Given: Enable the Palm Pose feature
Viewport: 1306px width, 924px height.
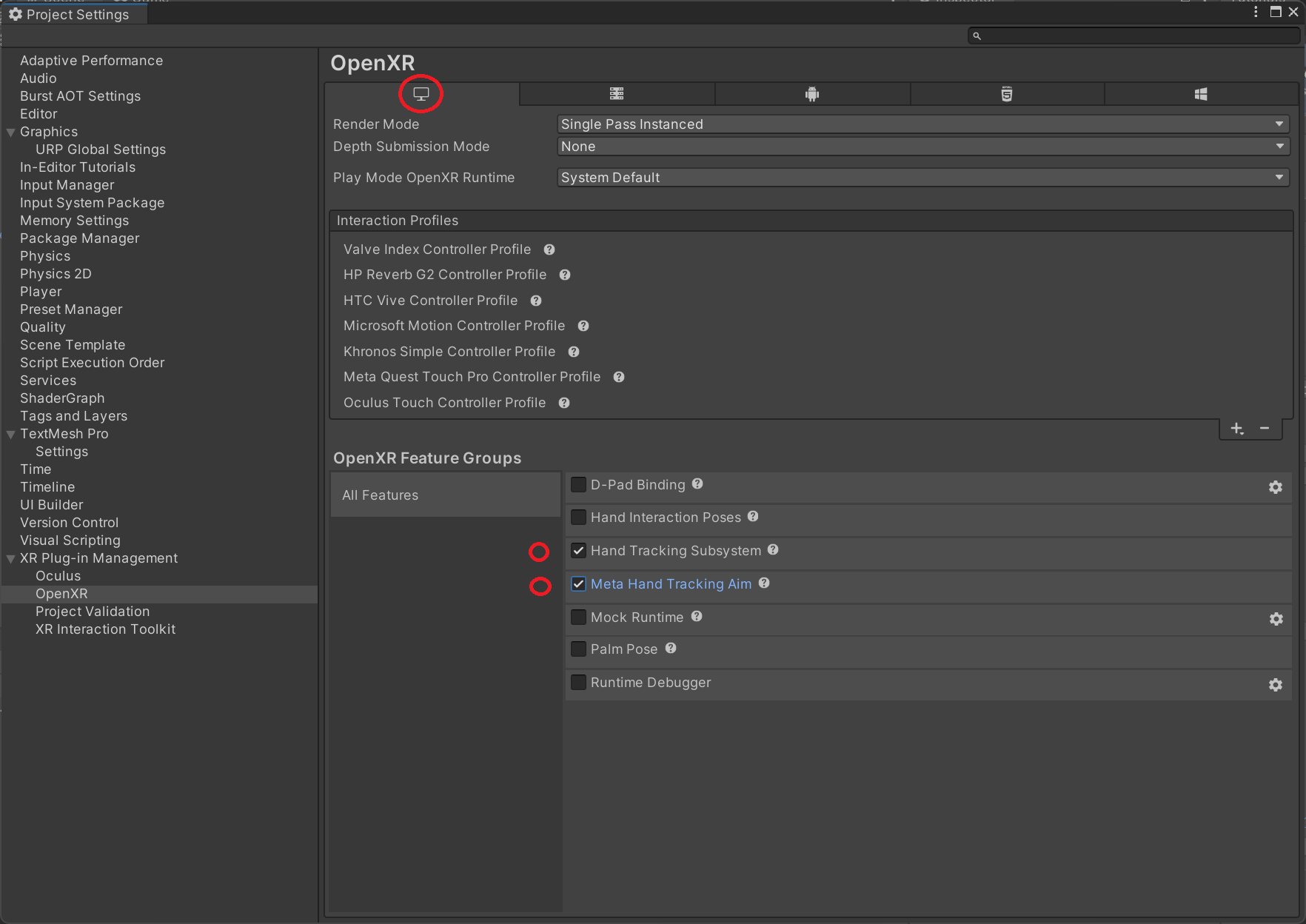Looking at the screenshot, I should click(579, 649).
